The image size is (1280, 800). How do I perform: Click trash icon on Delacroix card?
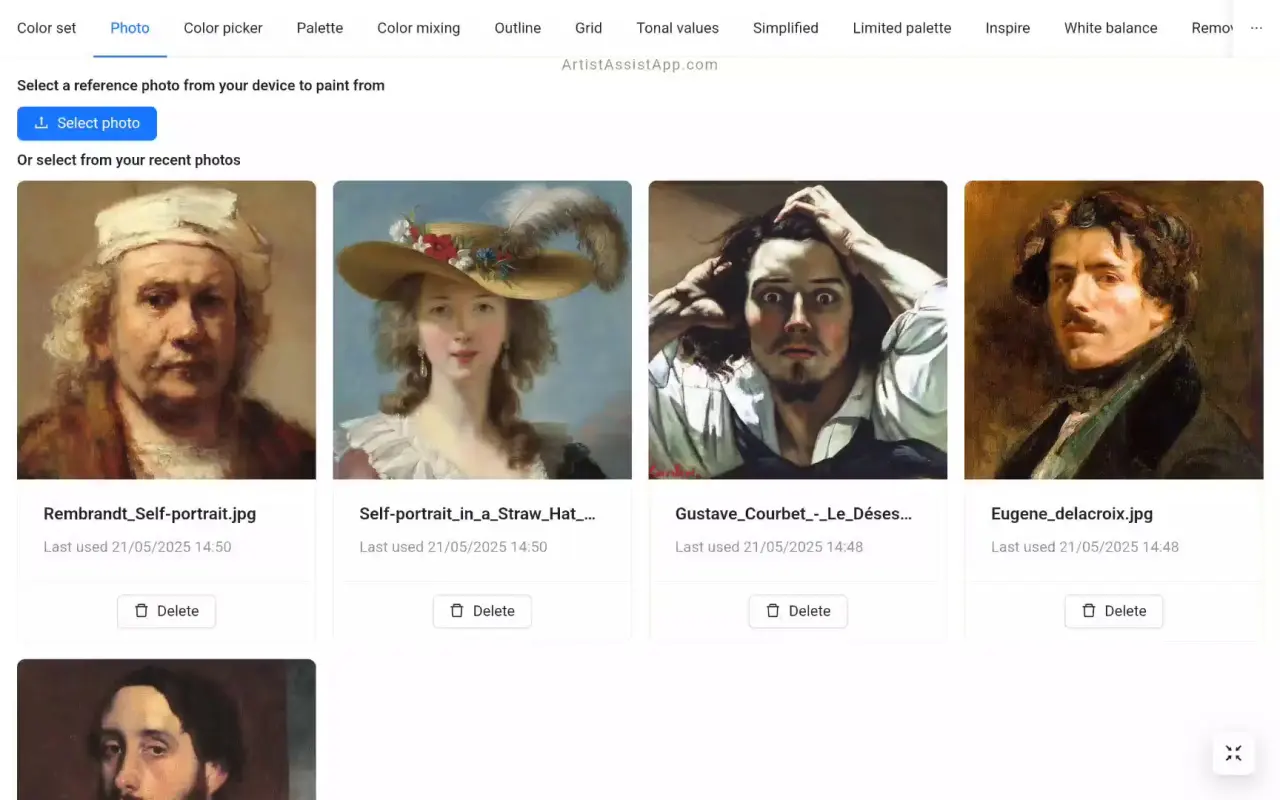[x=1089, y=611]
